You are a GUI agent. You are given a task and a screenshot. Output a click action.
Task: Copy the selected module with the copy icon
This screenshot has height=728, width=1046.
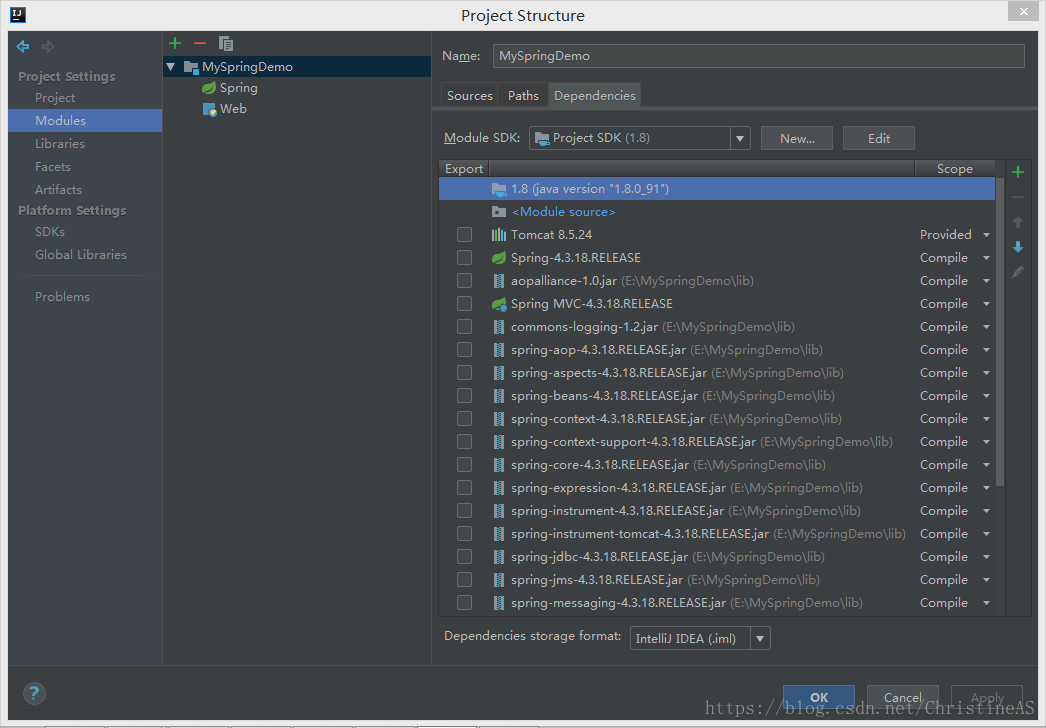point(226,43)
